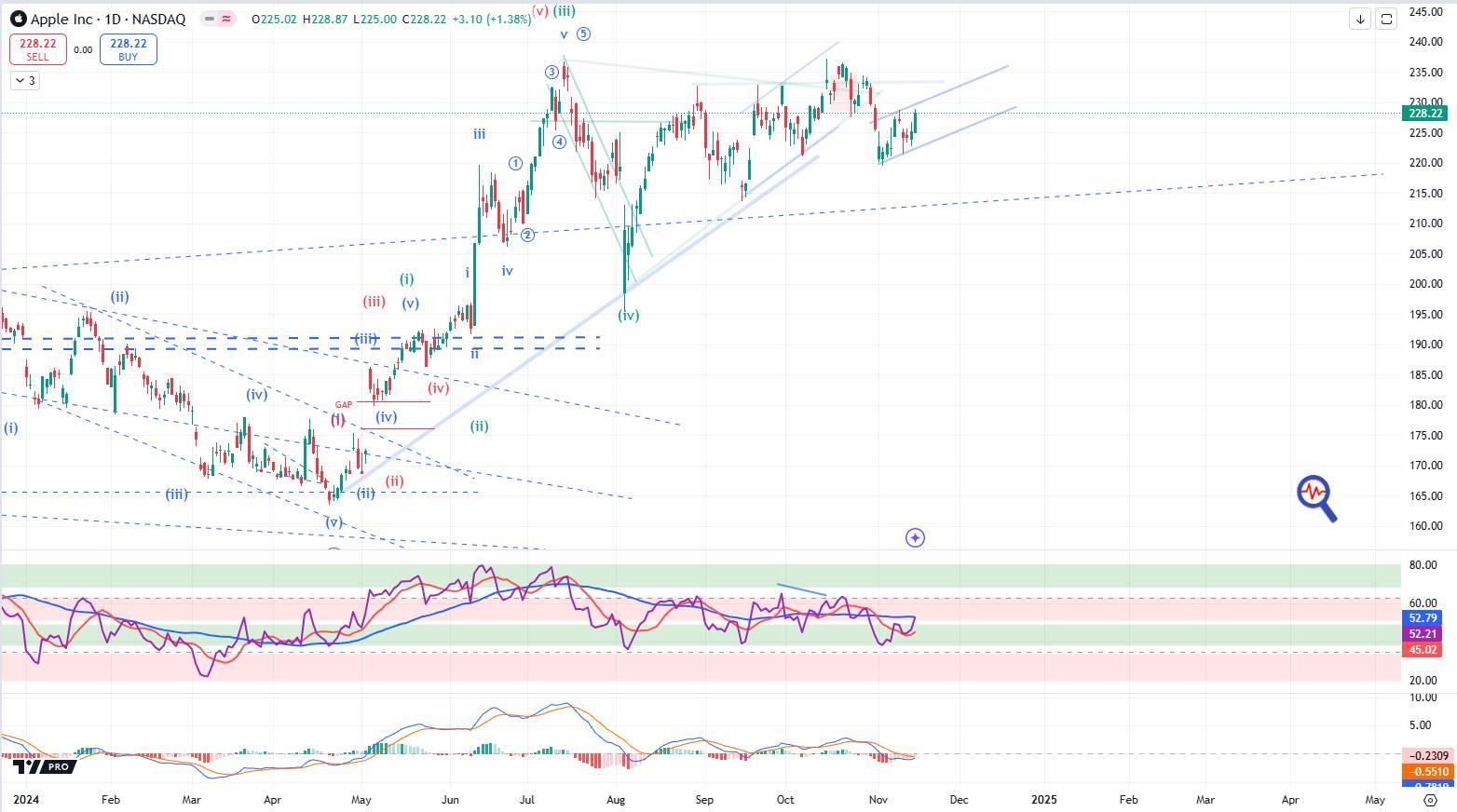The height and width of the screenshot is (812, 1457).
Task: Click the spread value 0.00
Action: click(83, 50)
